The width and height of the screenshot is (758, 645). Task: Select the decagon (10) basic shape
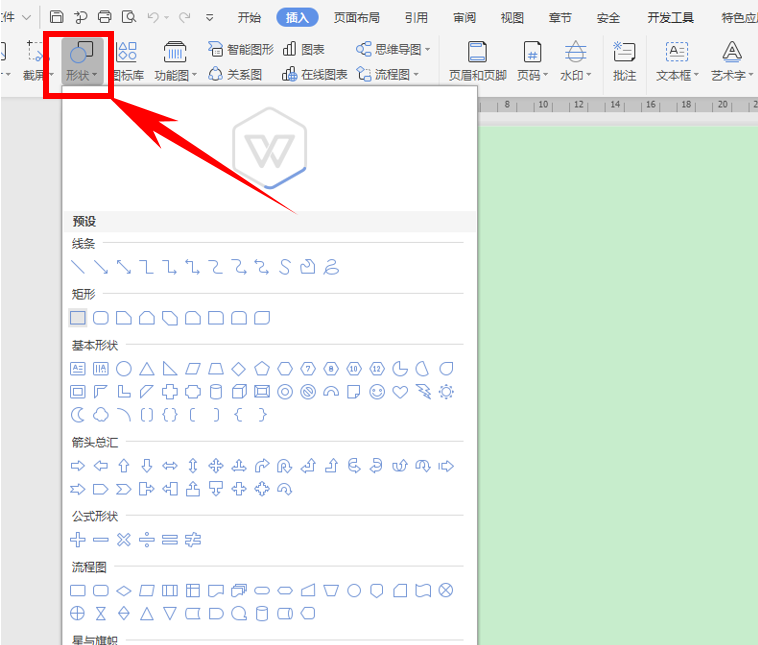point(354,369)
